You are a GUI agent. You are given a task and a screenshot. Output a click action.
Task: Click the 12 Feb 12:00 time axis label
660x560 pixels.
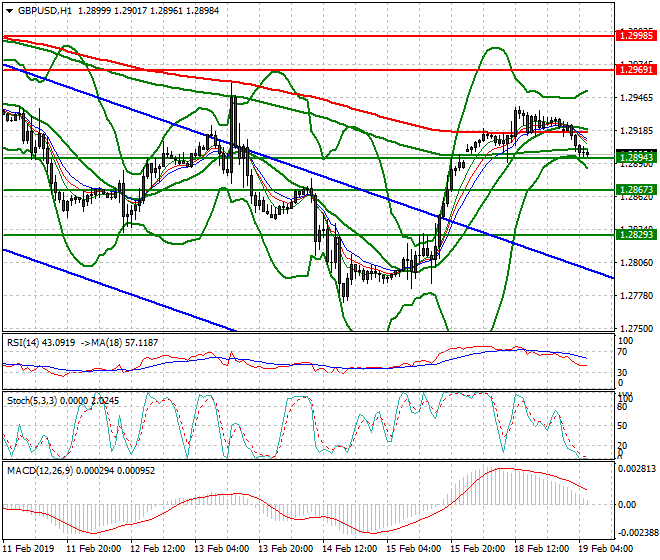(157, 549)
